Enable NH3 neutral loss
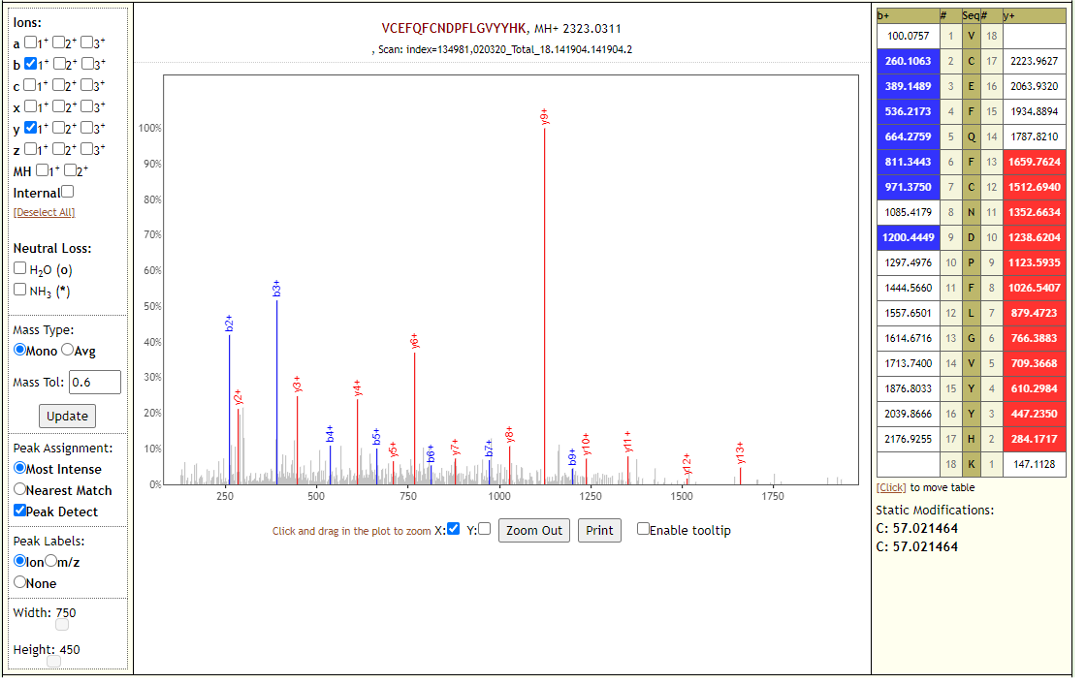This screenshot has height=679, width=1075. (x=20, y=289)
